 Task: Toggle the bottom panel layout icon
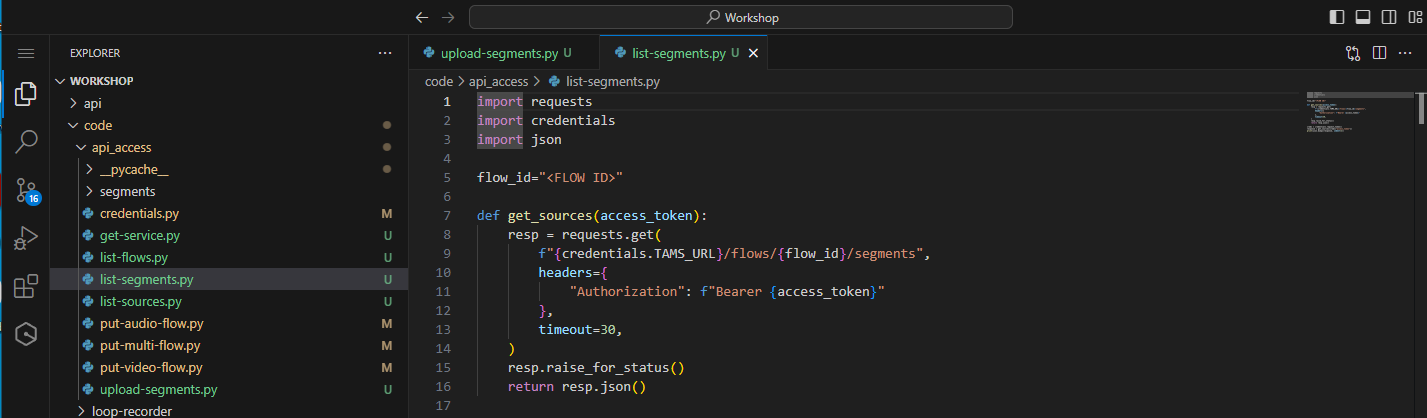pyautogui.click(x=1363, y=17)
